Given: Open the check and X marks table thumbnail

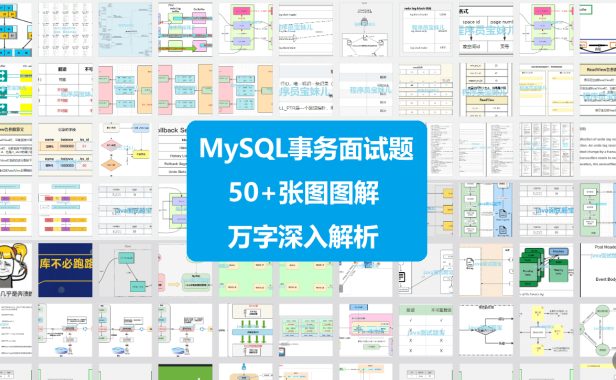Looking at the screenshot, I should tap(426, 330).
